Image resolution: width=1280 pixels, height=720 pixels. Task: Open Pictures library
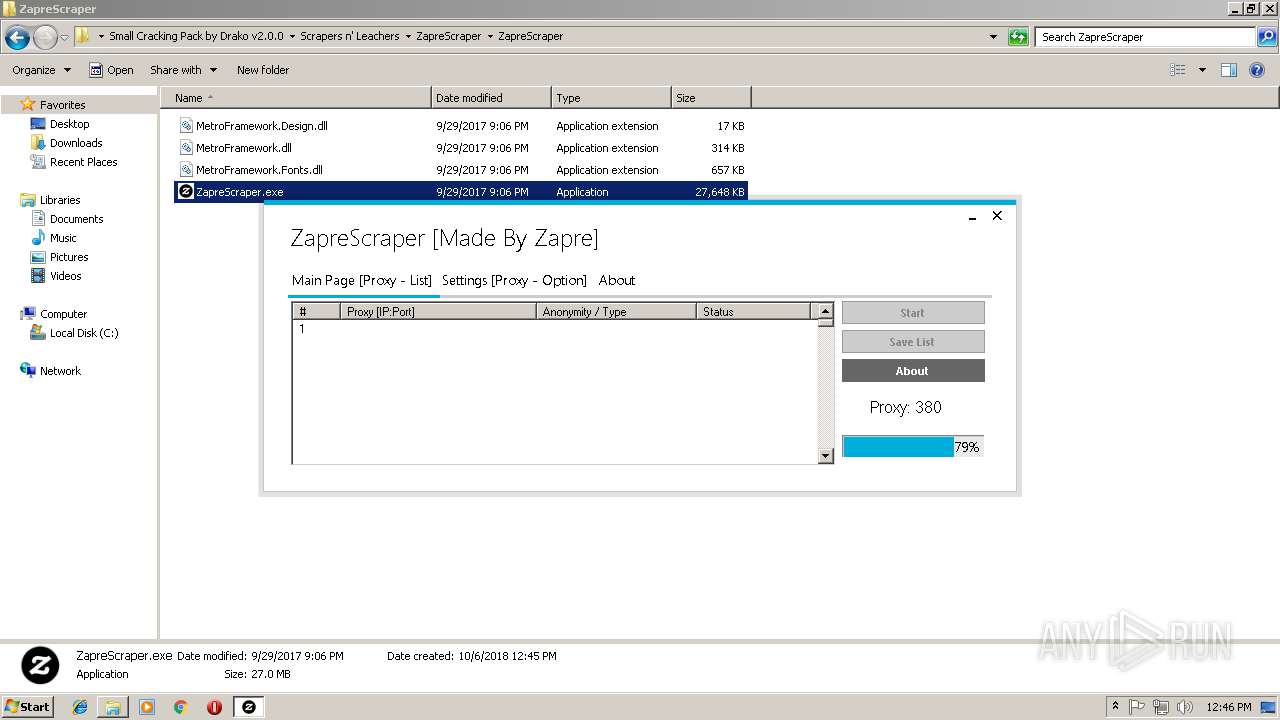pyautogui.click(x=69, y=257)
